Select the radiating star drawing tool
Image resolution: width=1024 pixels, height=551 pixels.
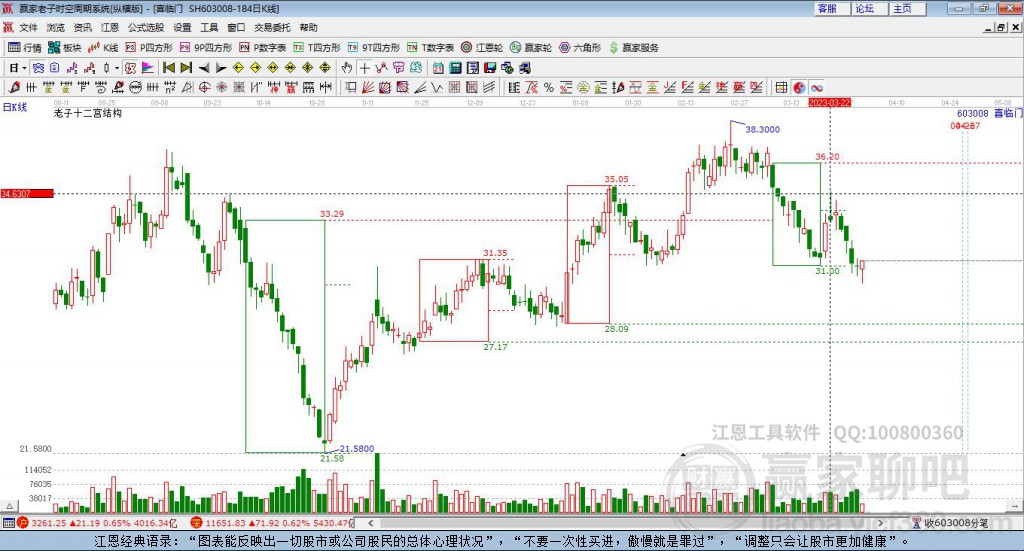point(222,87)
